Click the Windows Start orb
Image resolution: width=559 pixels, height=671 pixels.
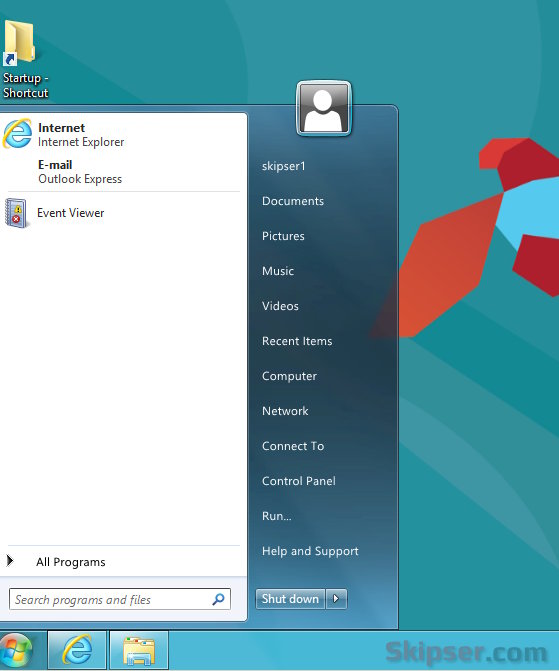(x=16, y=650)
